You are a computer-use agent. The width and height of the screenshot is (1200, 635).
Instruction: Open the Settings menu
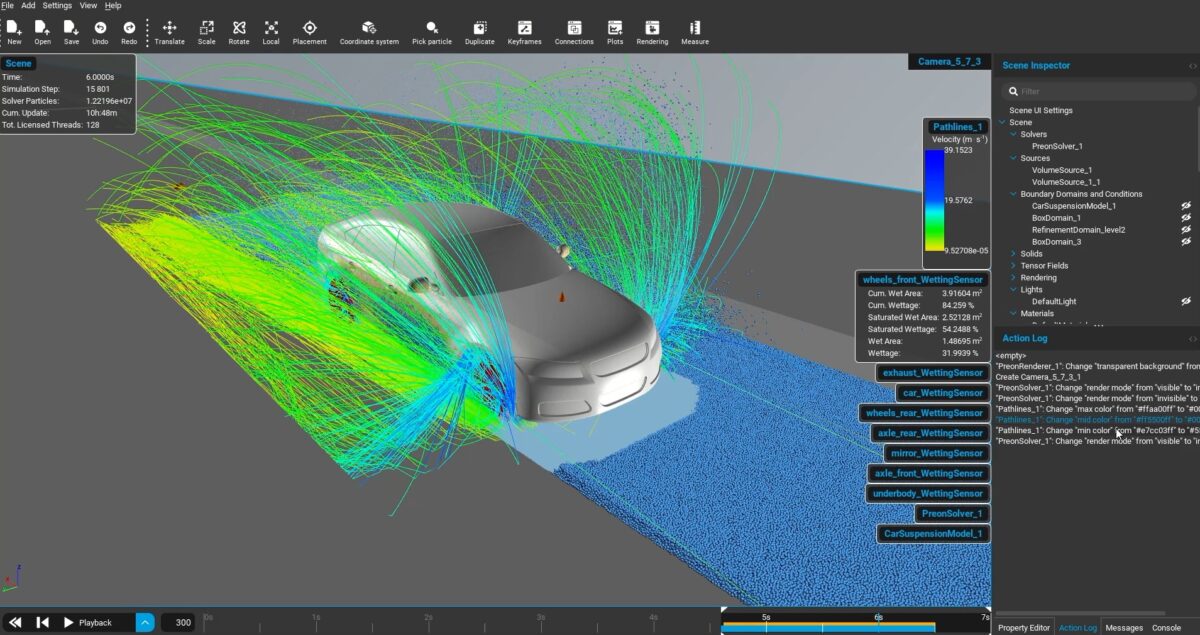(56, 5)
